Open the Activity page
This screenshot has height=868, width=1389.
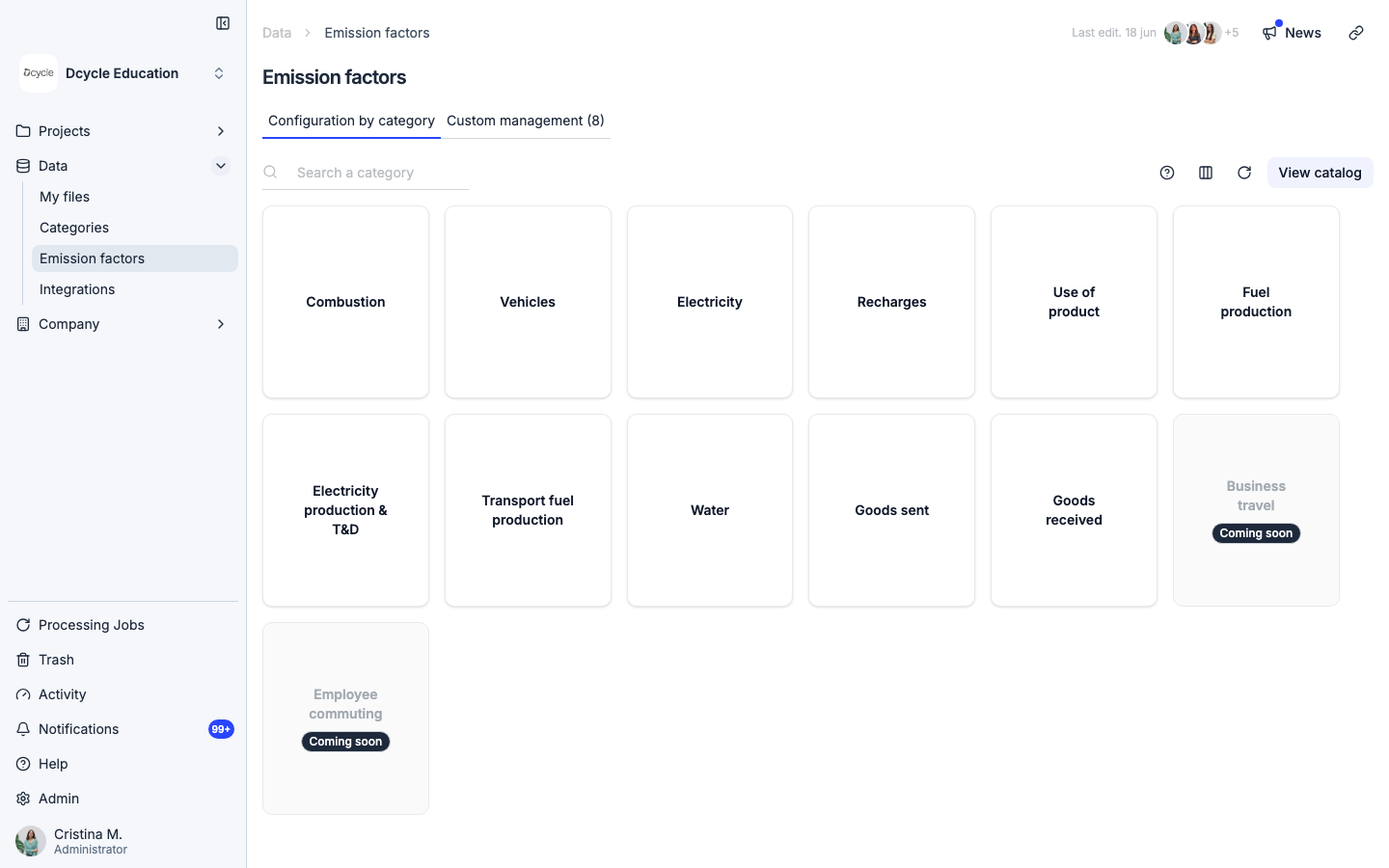123,694
